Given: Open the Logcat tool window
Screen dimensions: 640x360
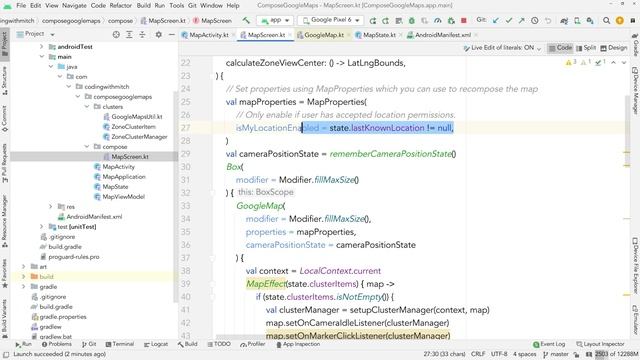Looking at the screenshot, I should tap(156, 344).
